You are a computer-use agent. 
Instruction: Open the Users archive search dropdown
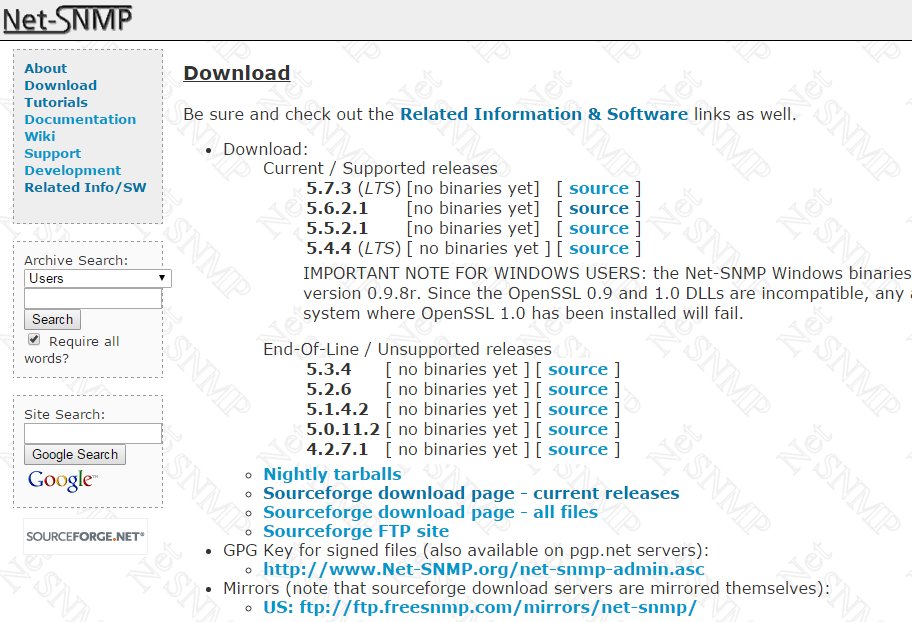point(98,278)
